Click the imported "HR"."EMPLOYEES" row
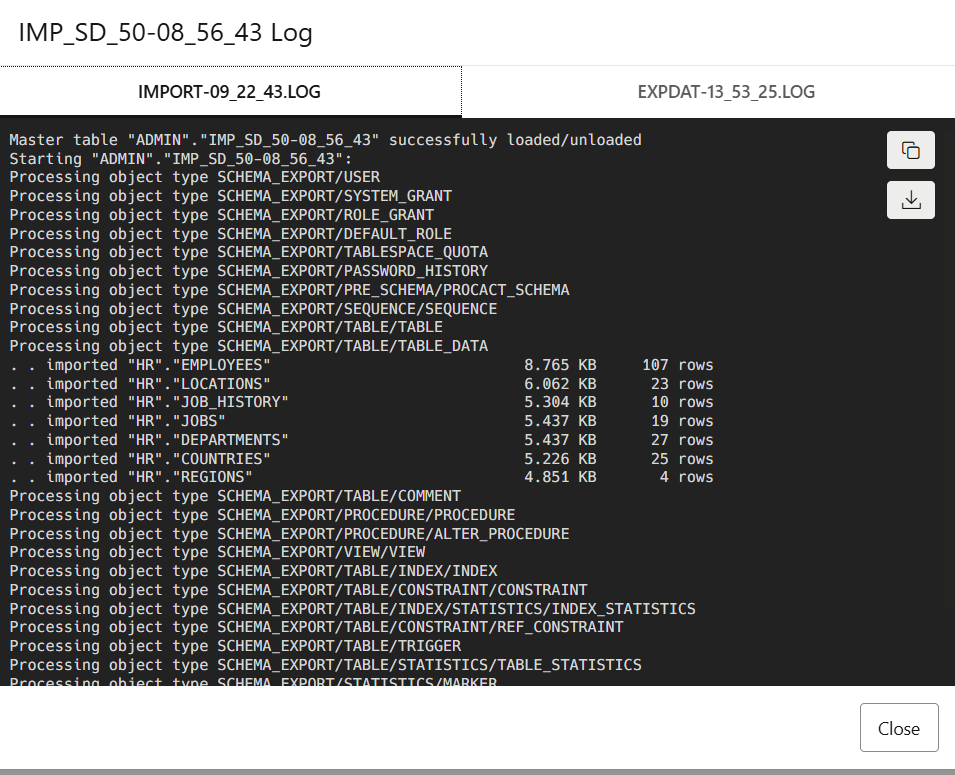Screen dimensions: 955x775 [x=361, y=365]
